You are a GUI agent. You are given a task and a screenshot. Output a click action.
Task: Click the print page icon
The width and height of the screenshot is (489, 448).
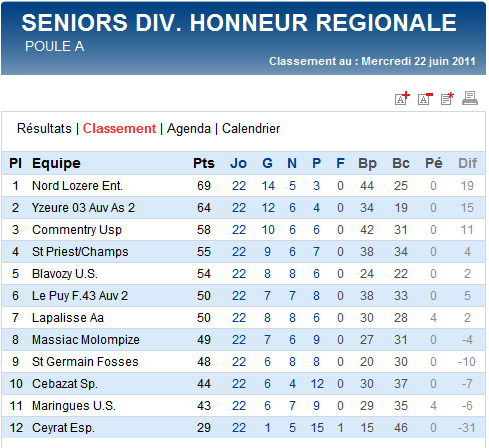(470, 98)
